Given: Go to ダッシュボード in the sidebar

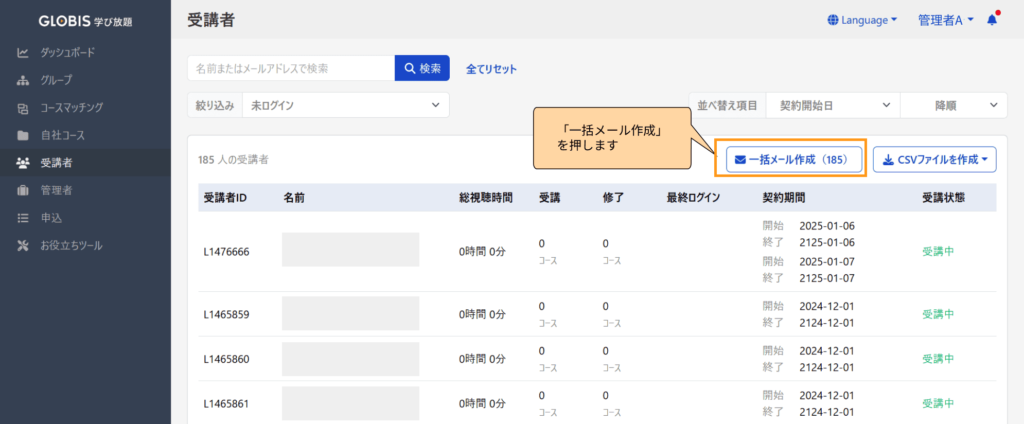Looking at the screenshot, I should click(x=68, y=52).
